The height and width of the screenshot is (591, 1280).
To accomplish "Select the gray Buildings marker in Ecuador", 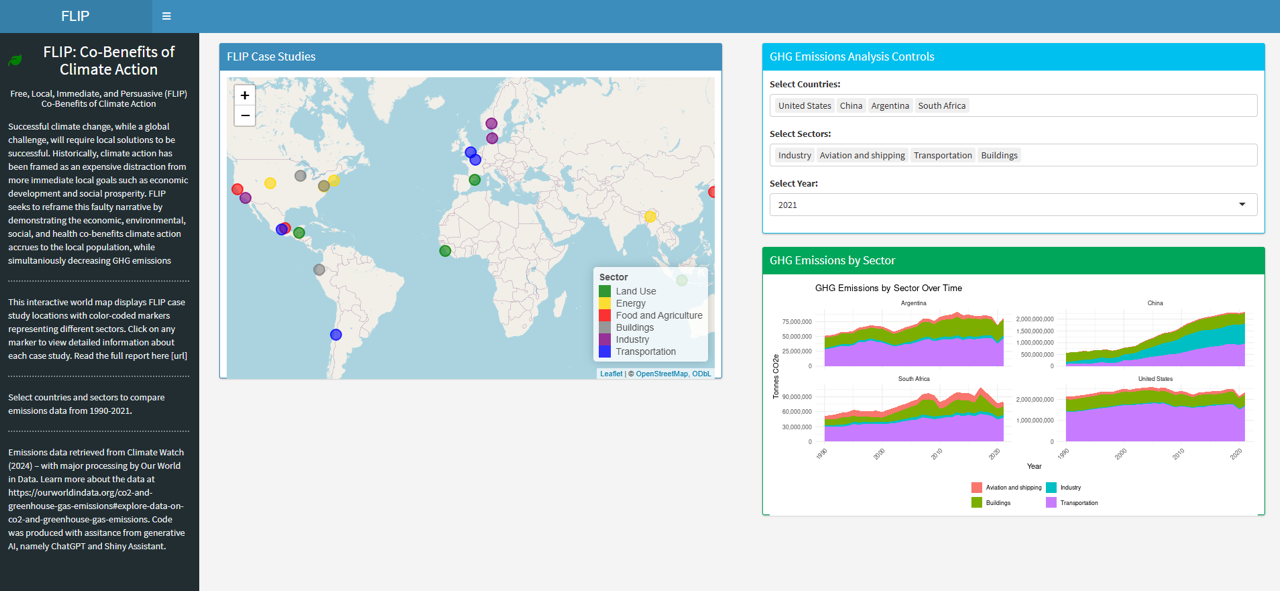I will tap(319, 270).
